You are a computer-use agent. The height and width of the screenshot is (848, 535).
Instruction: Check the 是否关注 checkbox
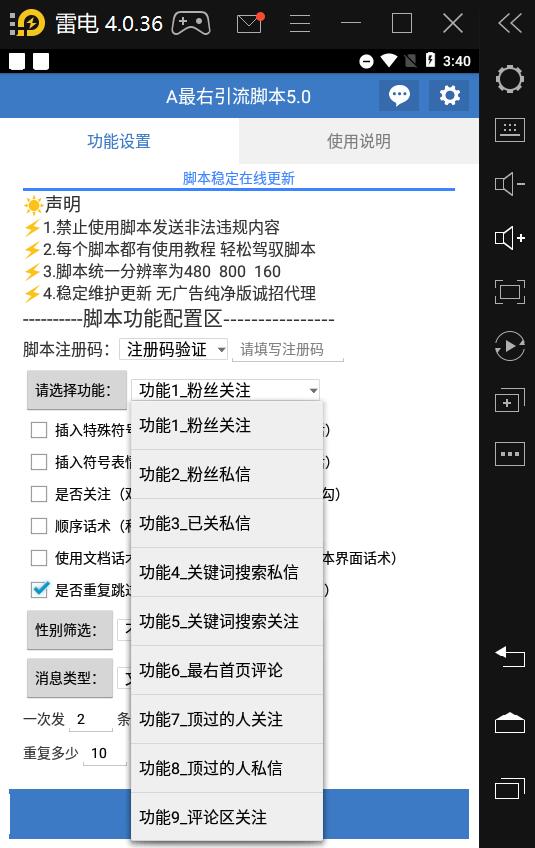pos(39,494)
